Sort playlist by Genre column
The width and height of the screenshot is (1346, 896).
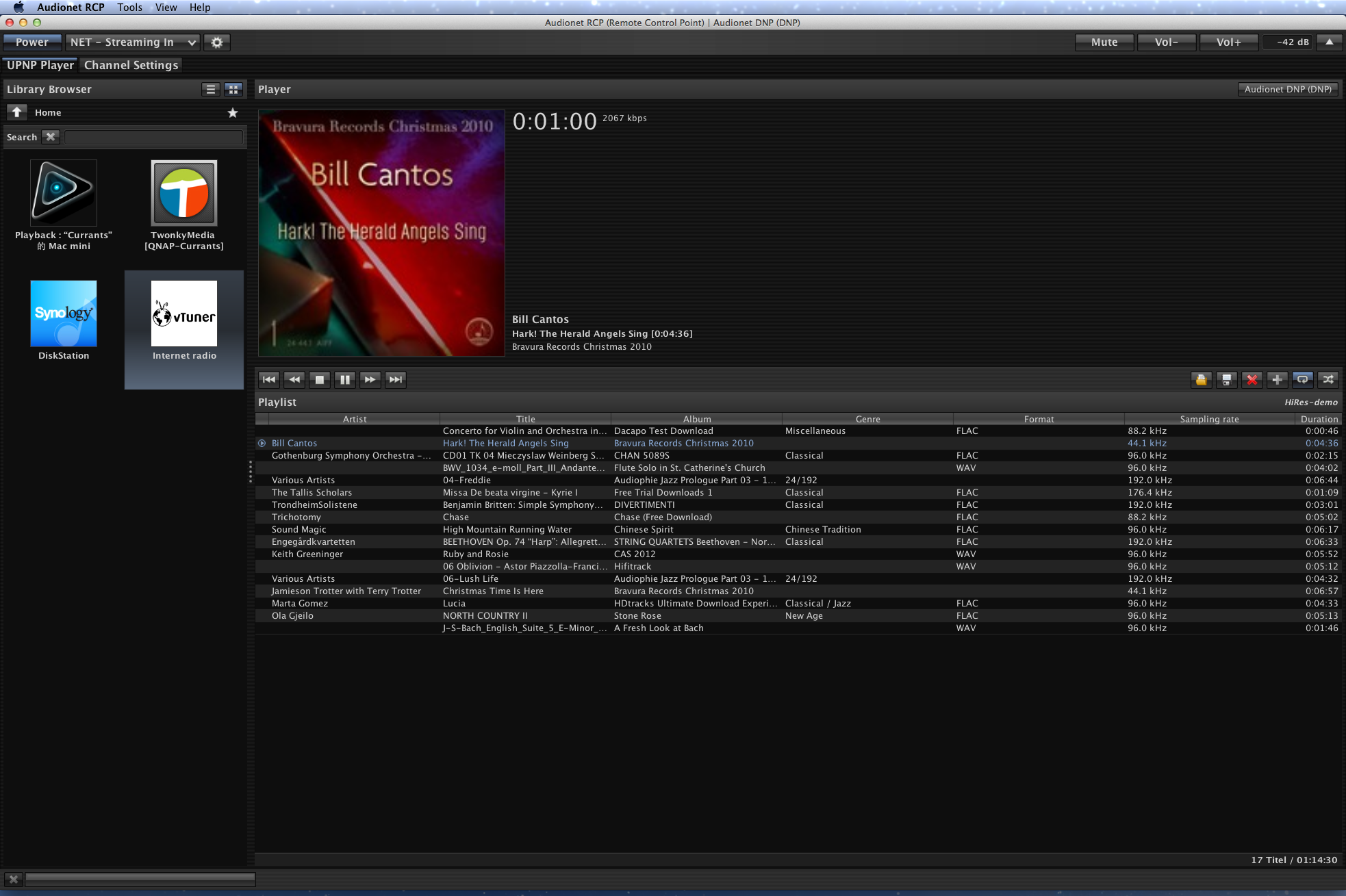tap(868, 419)
